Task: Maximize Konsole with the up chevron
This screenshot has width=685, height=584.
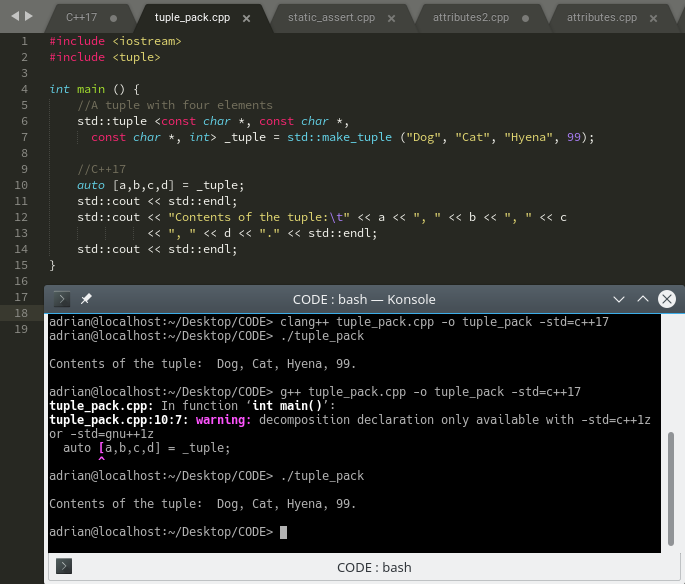Action: coord(643,299)
